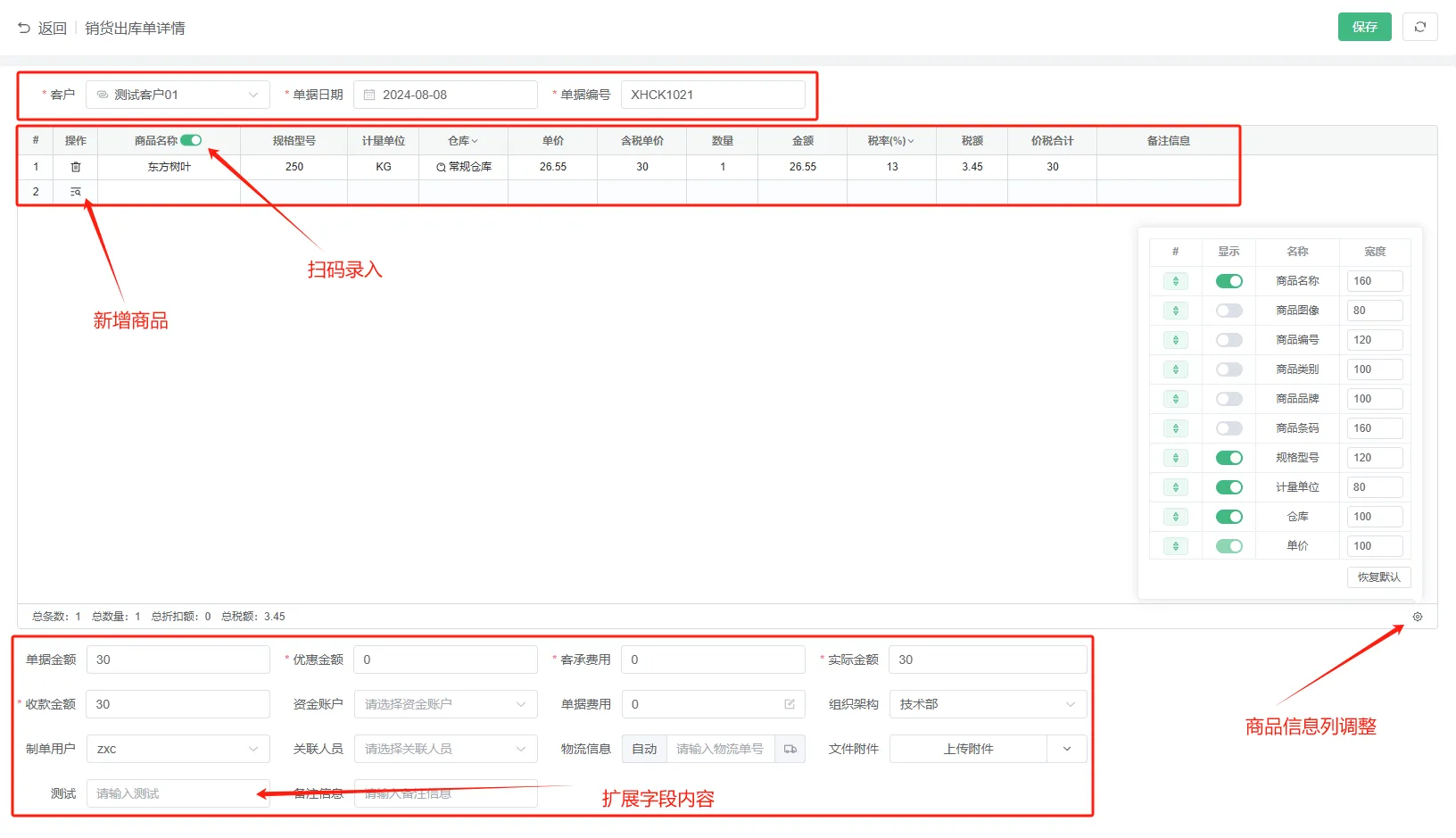
Task: Click the sort handle for 商品类别 row
Action: click(x=1176, y=369)
